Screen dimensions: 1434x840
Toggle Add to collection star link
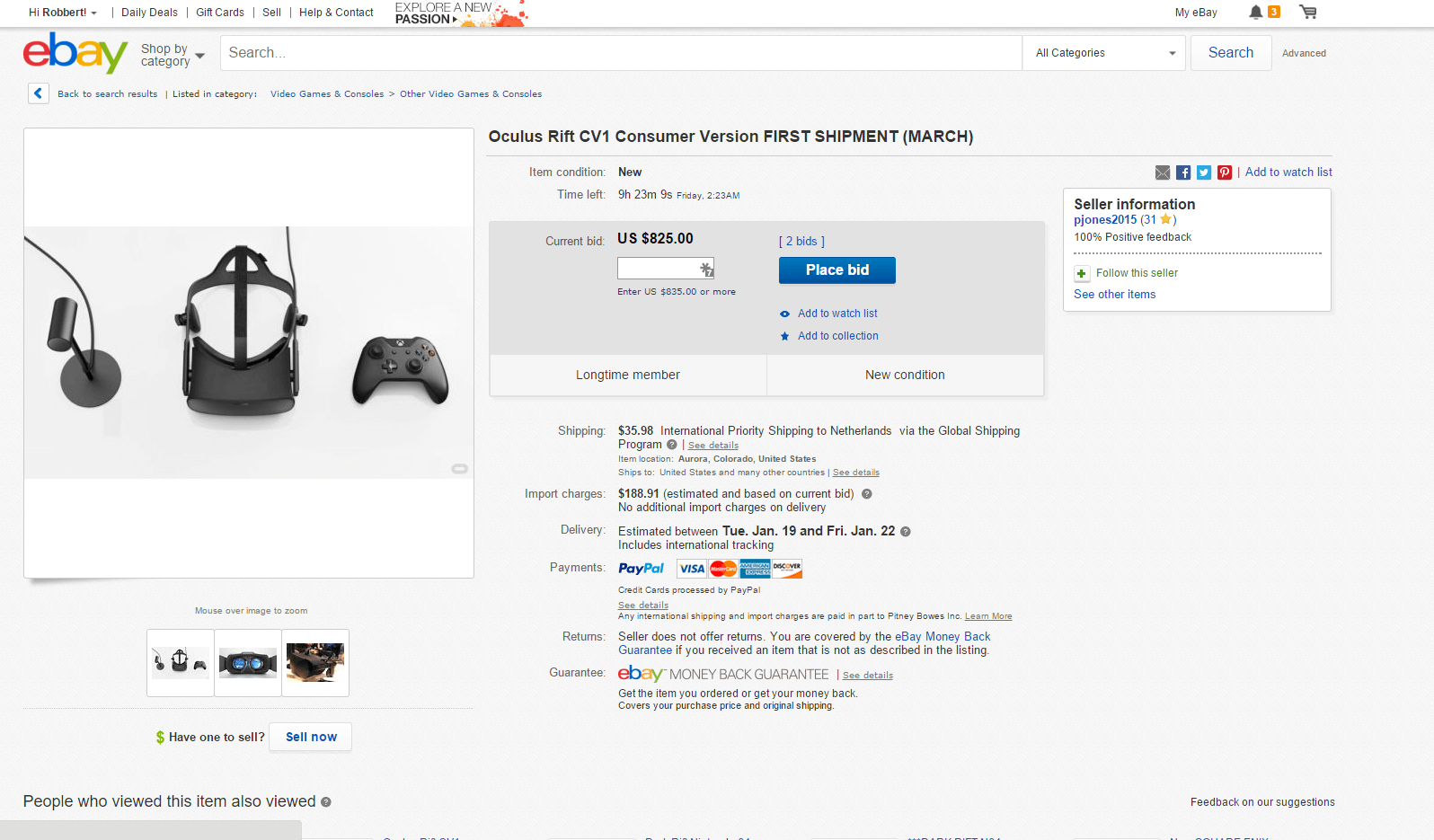tap(837, 336)
